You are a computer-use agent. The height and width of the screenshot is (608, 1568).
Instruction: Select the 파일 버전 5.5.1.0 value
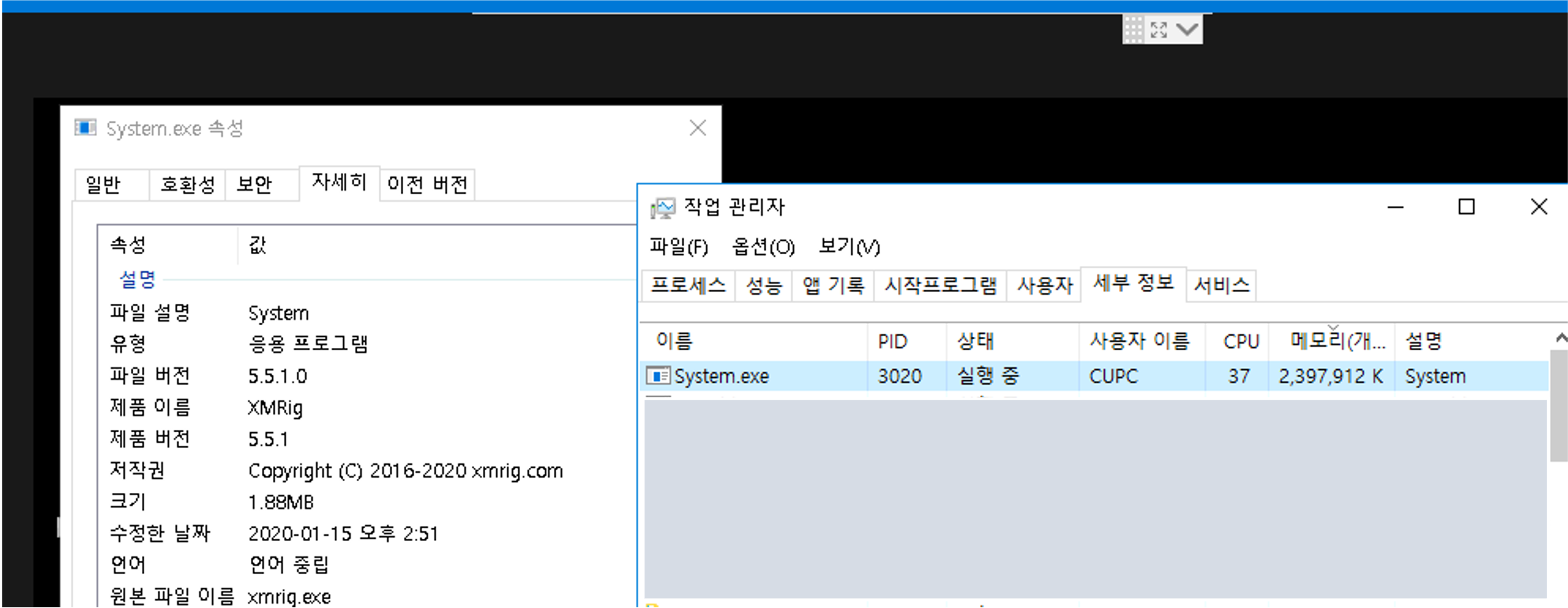click(x=278, y=376)
